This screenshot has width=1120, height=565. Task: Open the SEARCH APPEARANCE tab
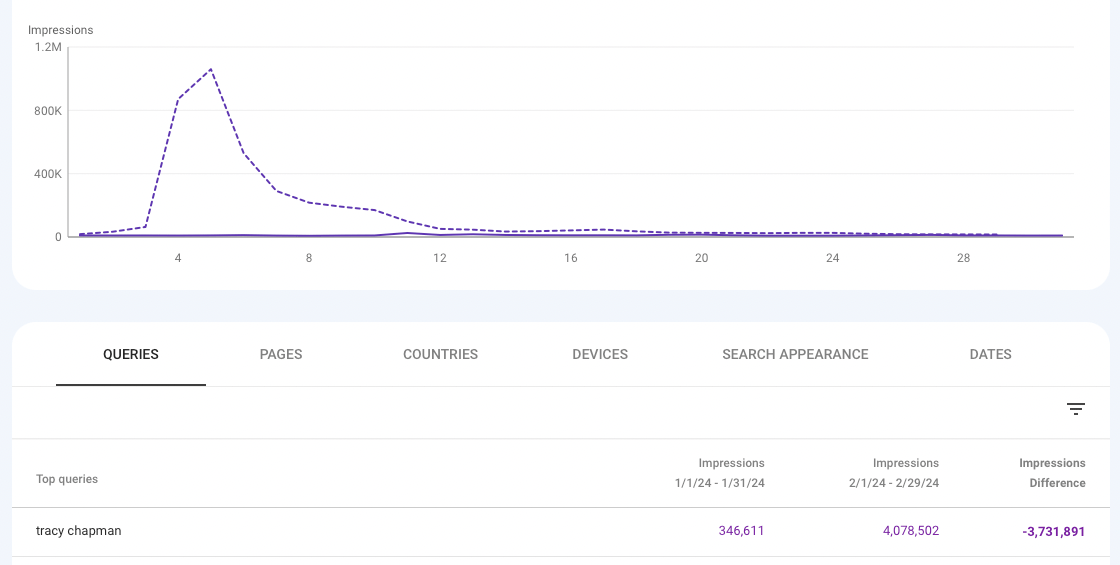coord(795,354)
